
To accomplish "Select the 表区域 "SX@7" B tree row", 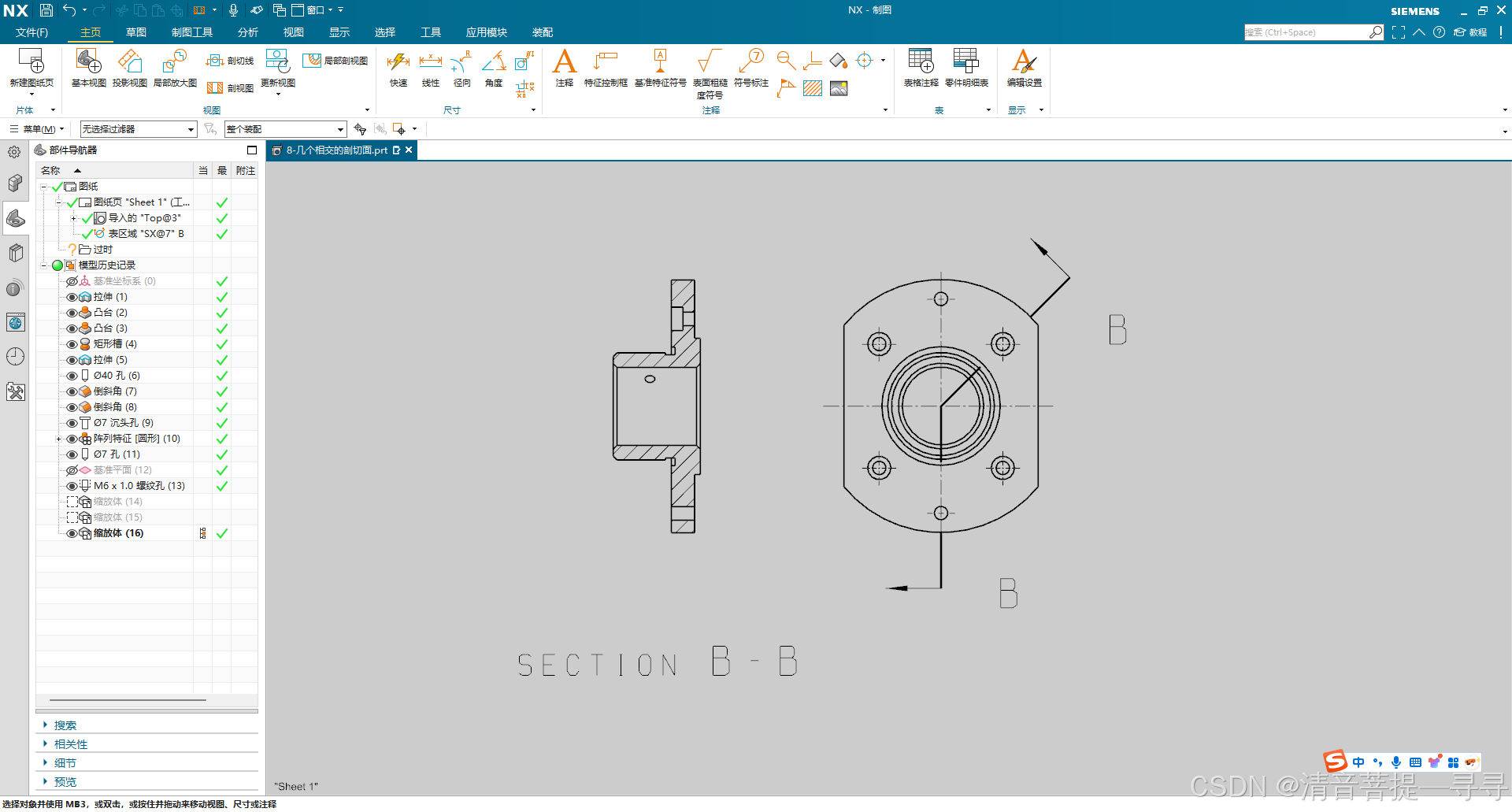I will [x=145, y=234].
